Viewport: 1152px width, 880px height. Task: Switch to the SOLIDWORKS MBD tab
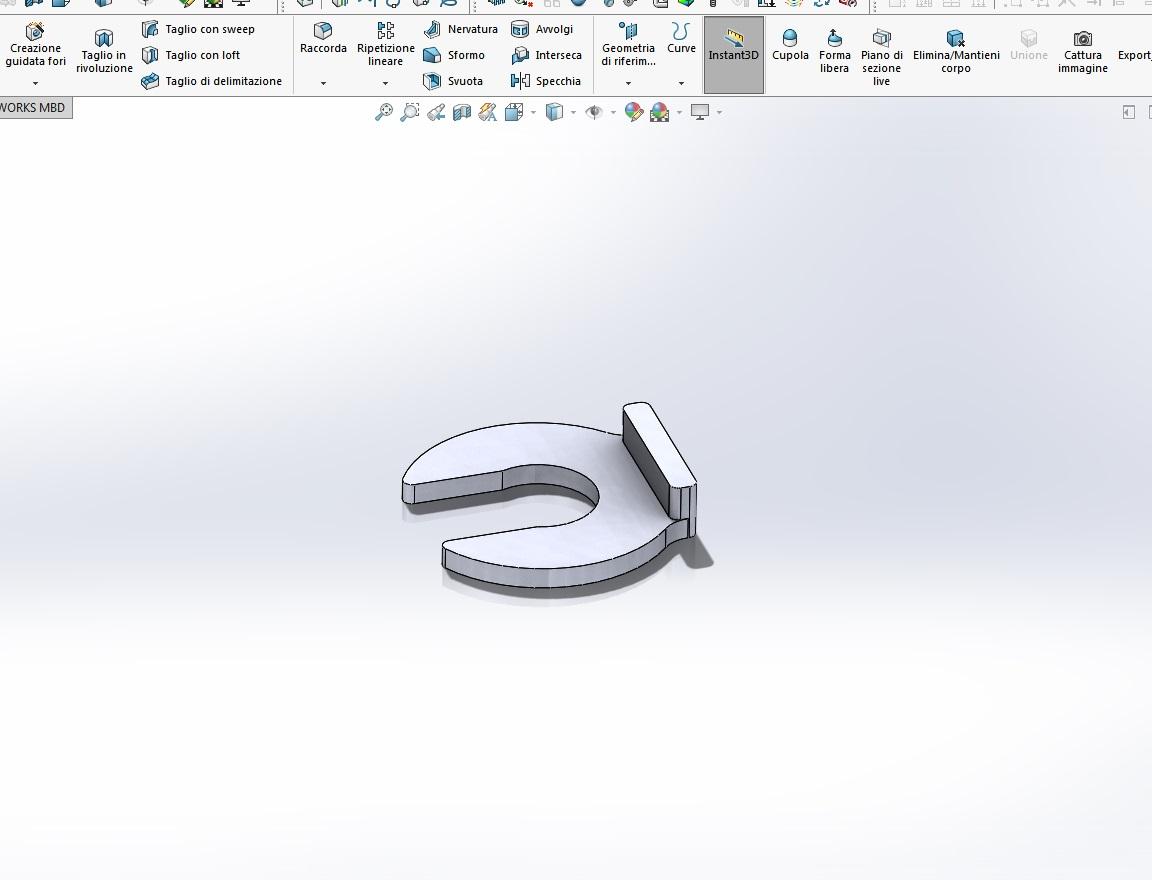tap(35, 107)
